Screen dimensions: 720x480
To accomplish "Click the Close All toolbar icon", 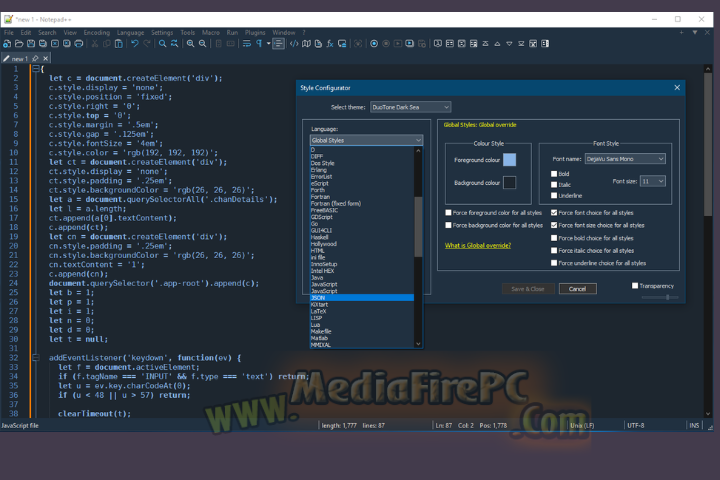I will (67, 44).
